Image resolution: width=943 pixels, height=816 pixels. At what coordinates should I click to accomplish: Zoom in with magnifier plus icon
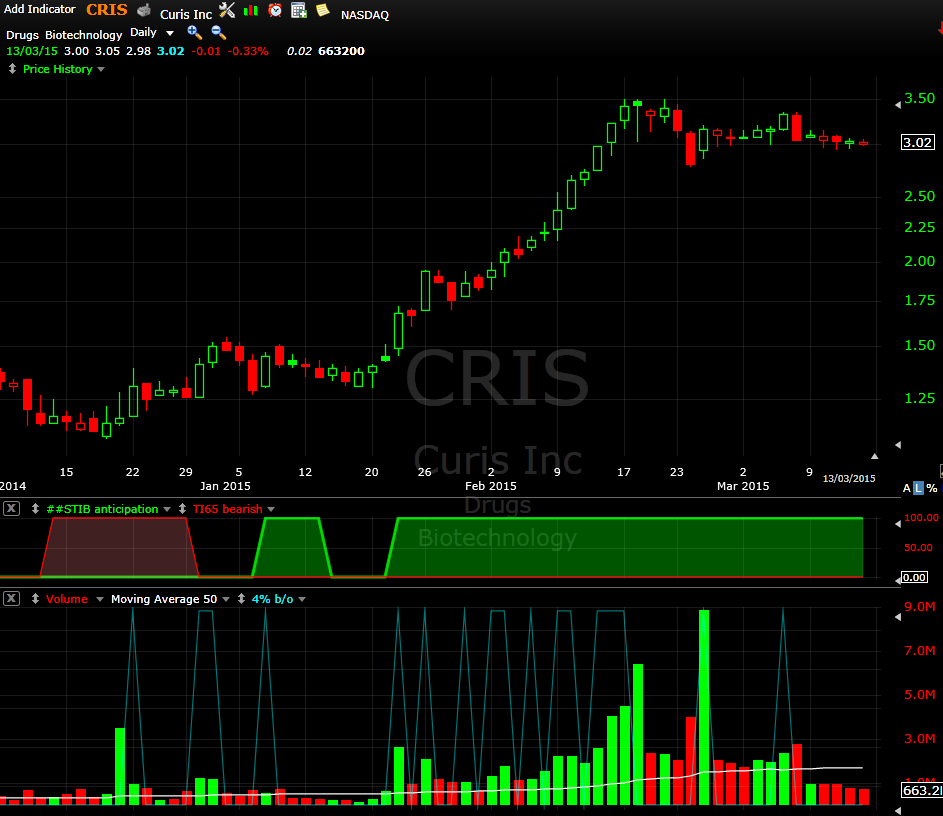pos(194,32)
